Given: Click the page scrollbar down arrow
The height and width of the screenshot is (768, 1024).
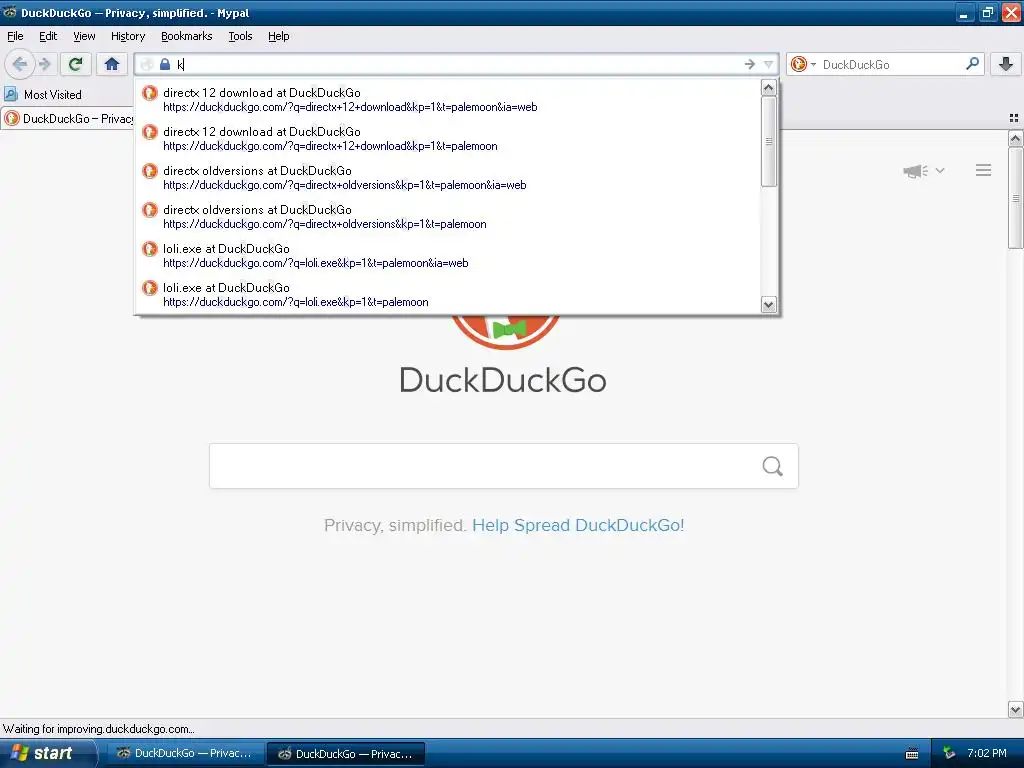Looking at the screenshot, I should point(1016,709).
